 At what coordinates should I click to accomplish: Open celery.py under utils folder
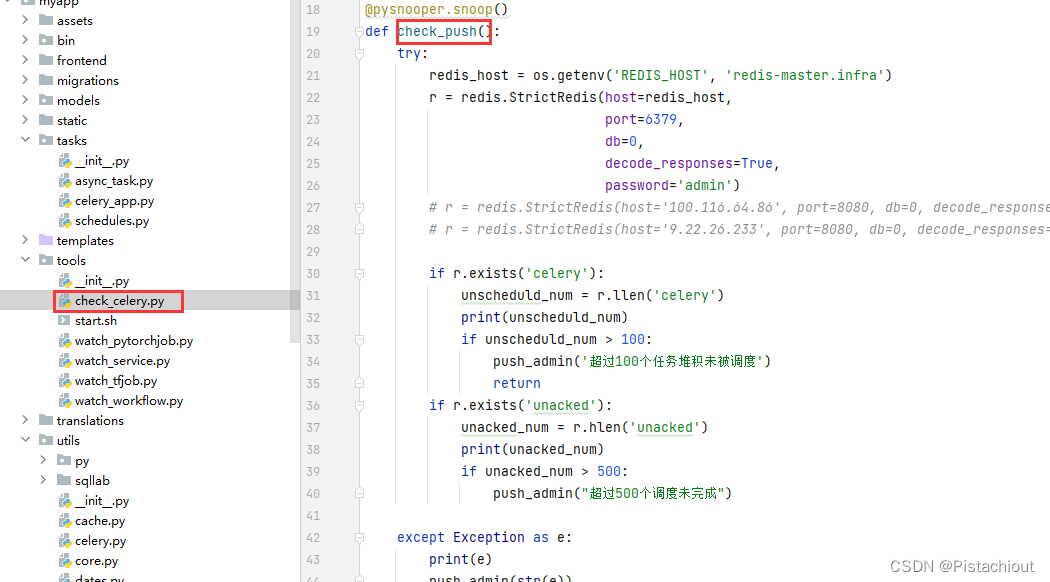[100, 540]
